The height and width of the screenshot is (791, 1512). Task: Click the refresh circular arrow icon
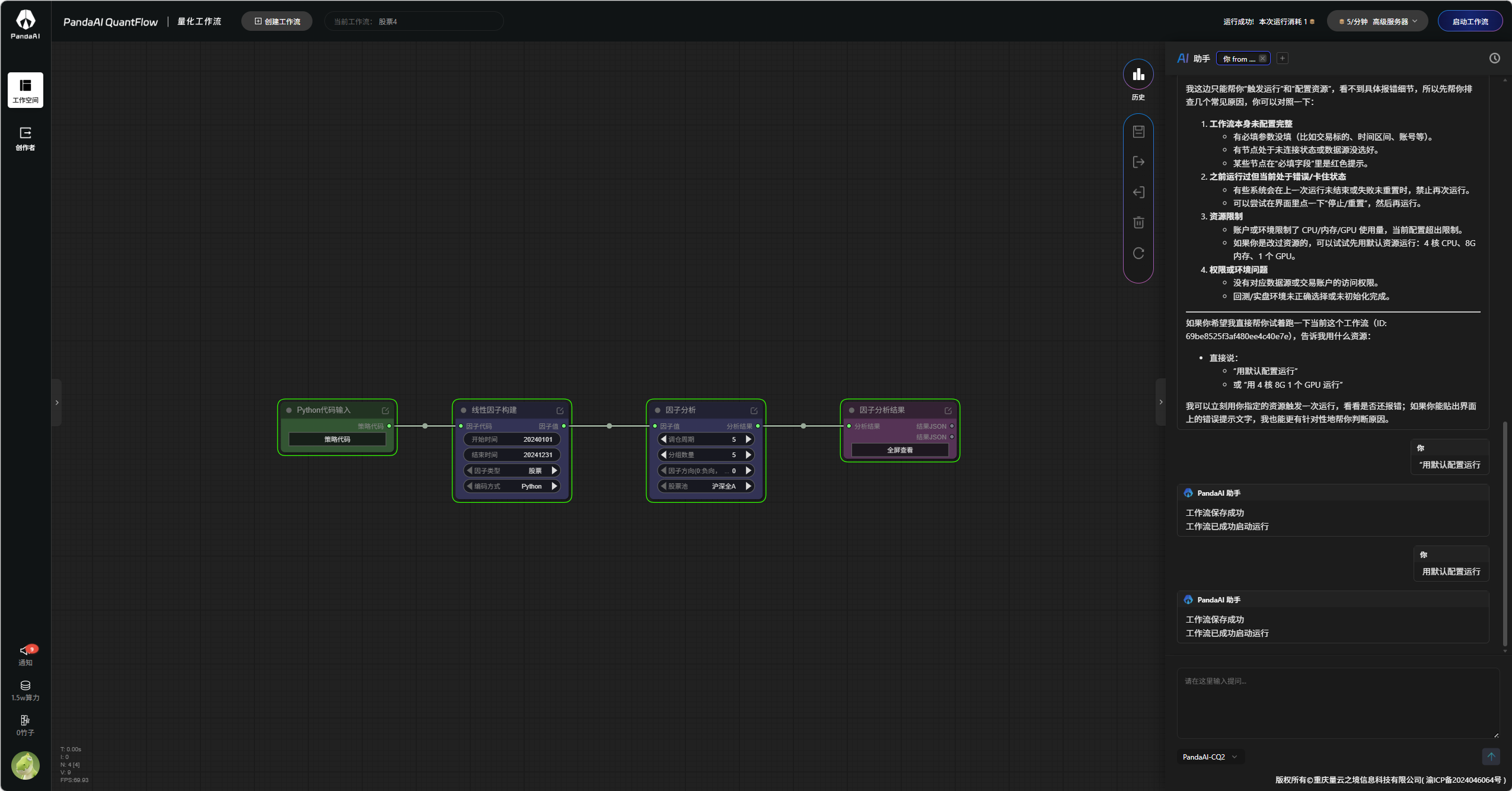tap(1138, 253)
